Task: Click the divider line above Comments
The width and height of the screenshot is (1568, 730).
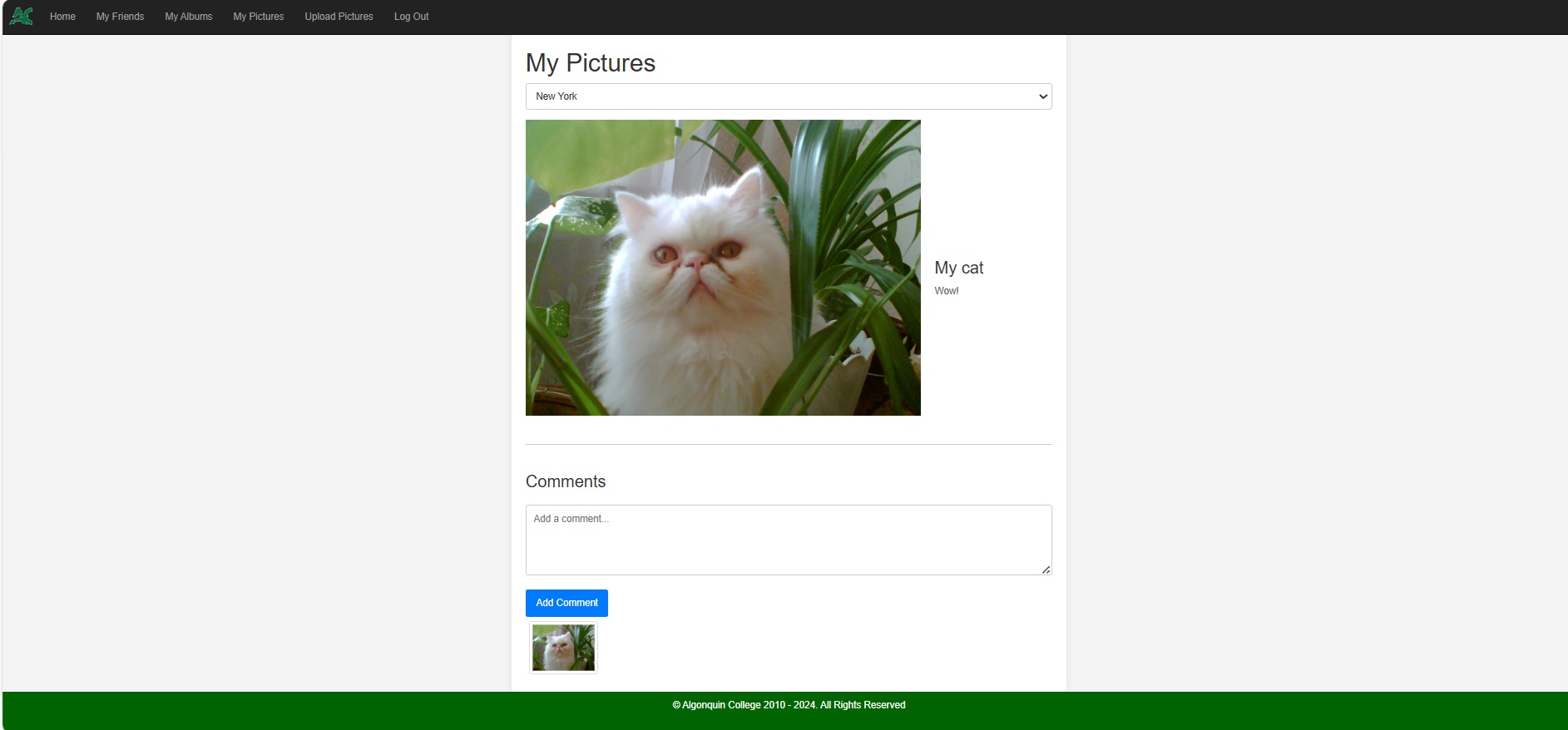Action: click(x=788, y=445)
